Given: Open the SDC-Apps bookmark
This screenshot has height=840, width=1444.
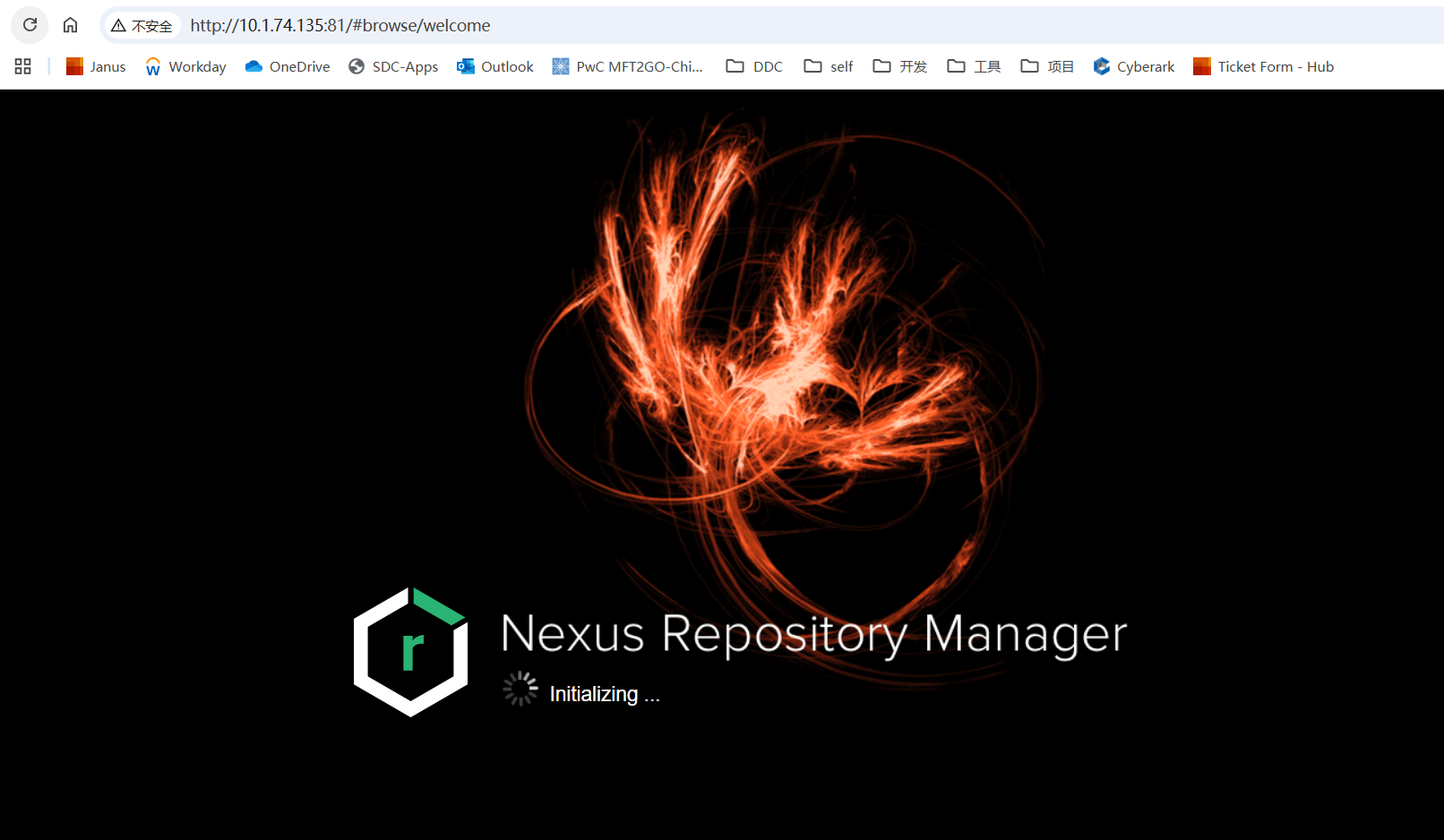Looking at the screenshot, I should click(393, 66).
